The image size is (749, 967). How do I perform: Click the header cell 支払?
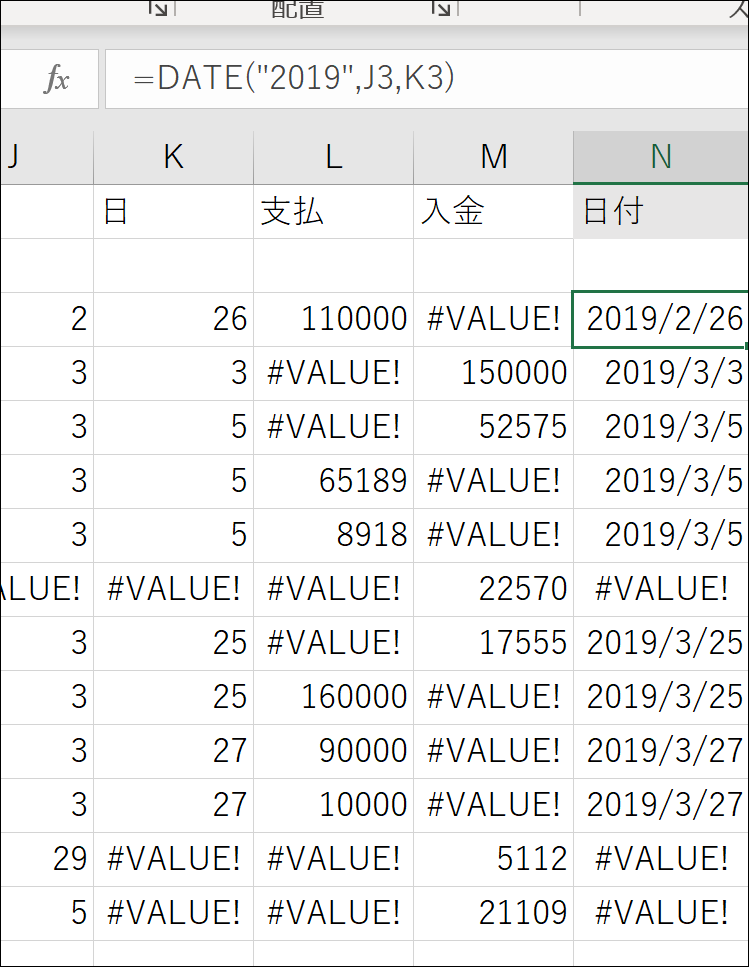334,212
